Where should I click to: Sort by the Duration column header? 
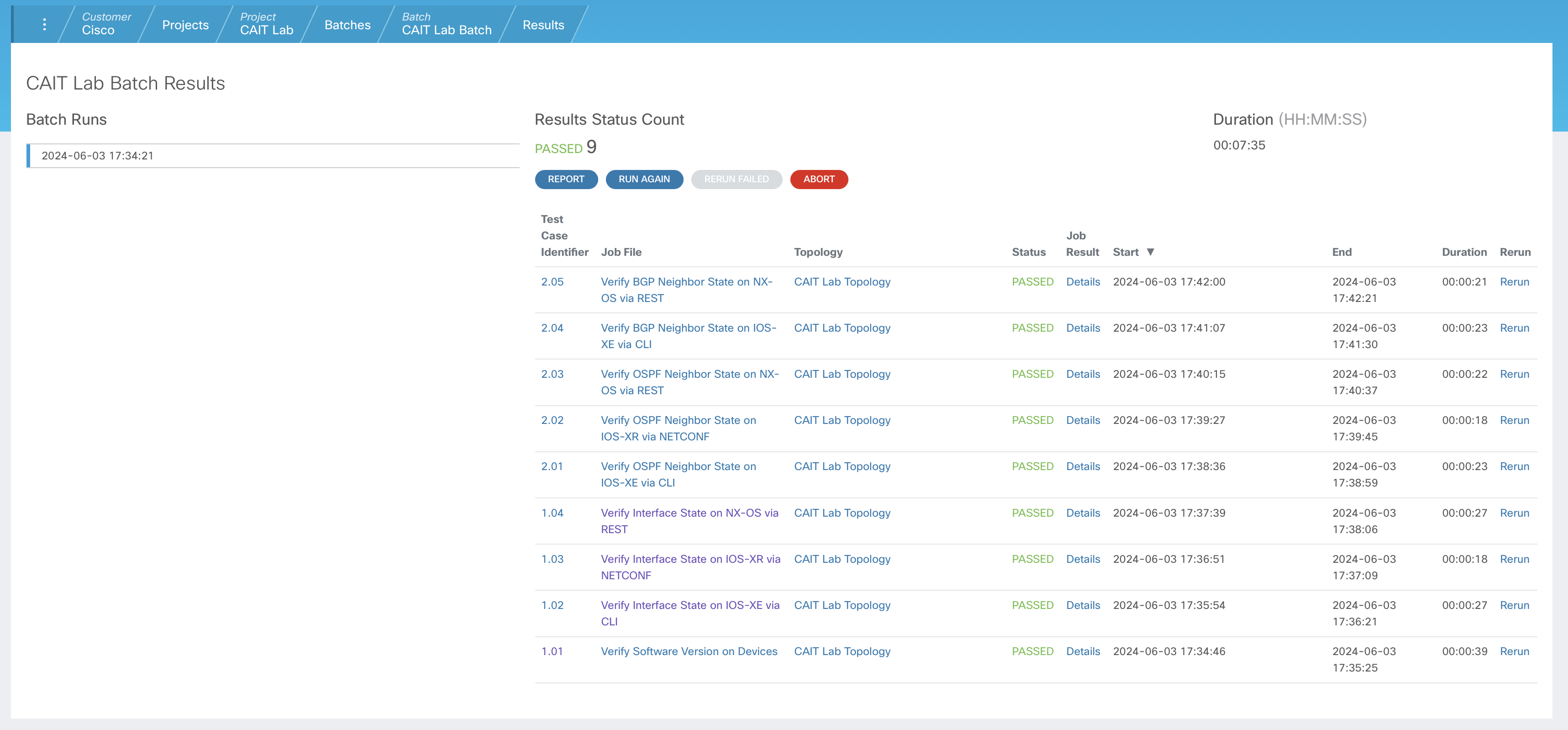tap(1463, 252)
